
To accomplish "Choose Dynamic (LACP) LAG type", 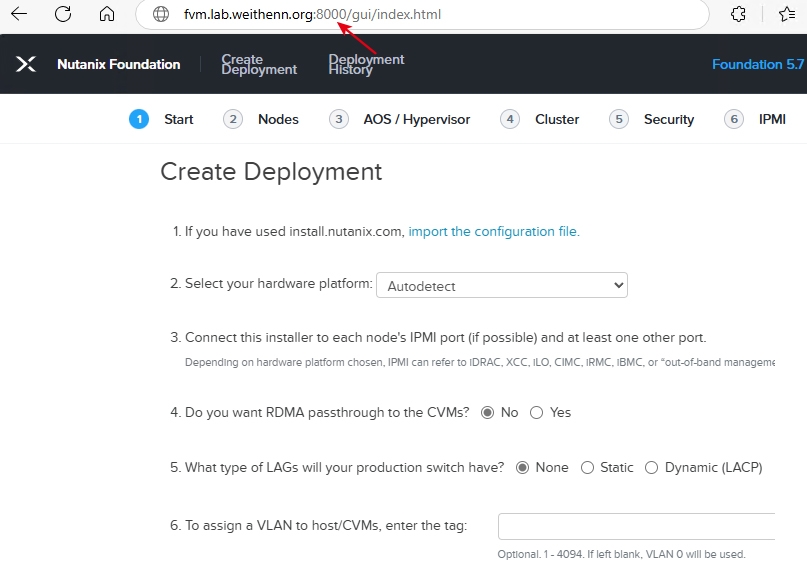I will (652, 468).
